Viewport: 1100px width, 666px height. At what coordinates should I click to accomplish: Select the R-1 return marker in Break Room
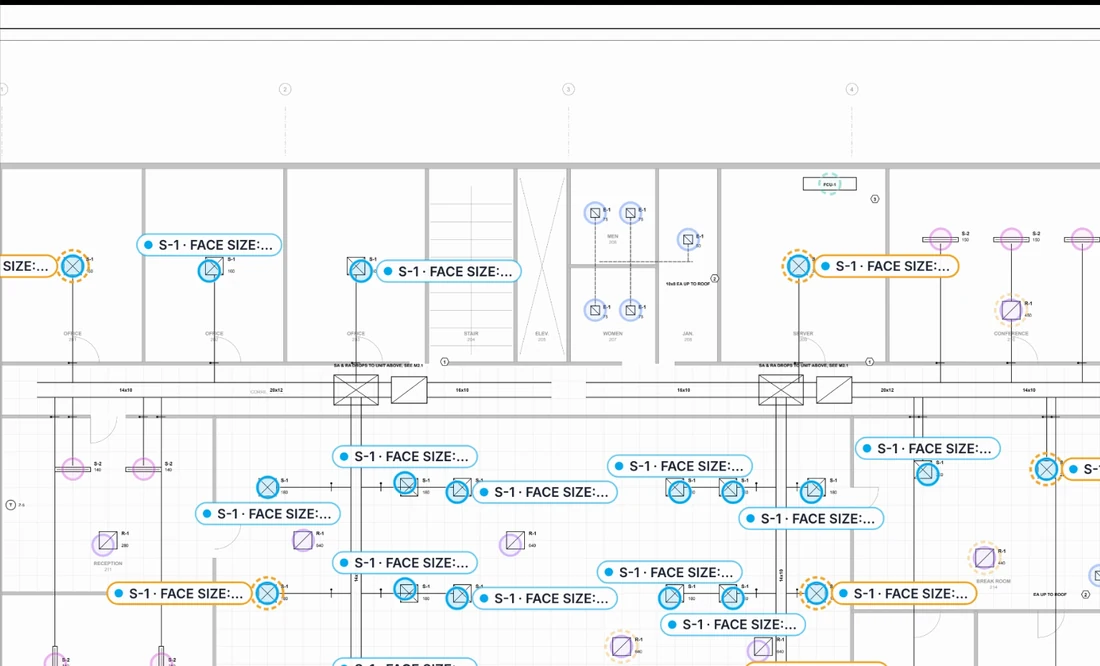984,558
